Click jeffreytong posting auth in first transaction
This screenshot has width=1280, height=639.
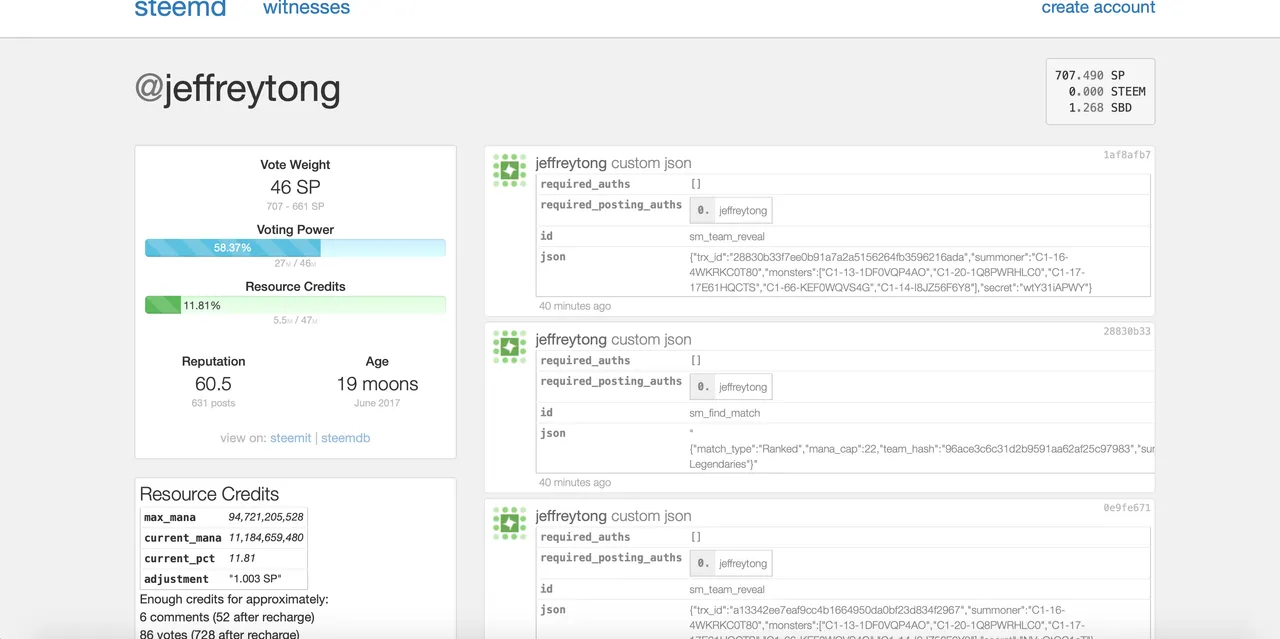pyautogui.click(x=743, y=211)
